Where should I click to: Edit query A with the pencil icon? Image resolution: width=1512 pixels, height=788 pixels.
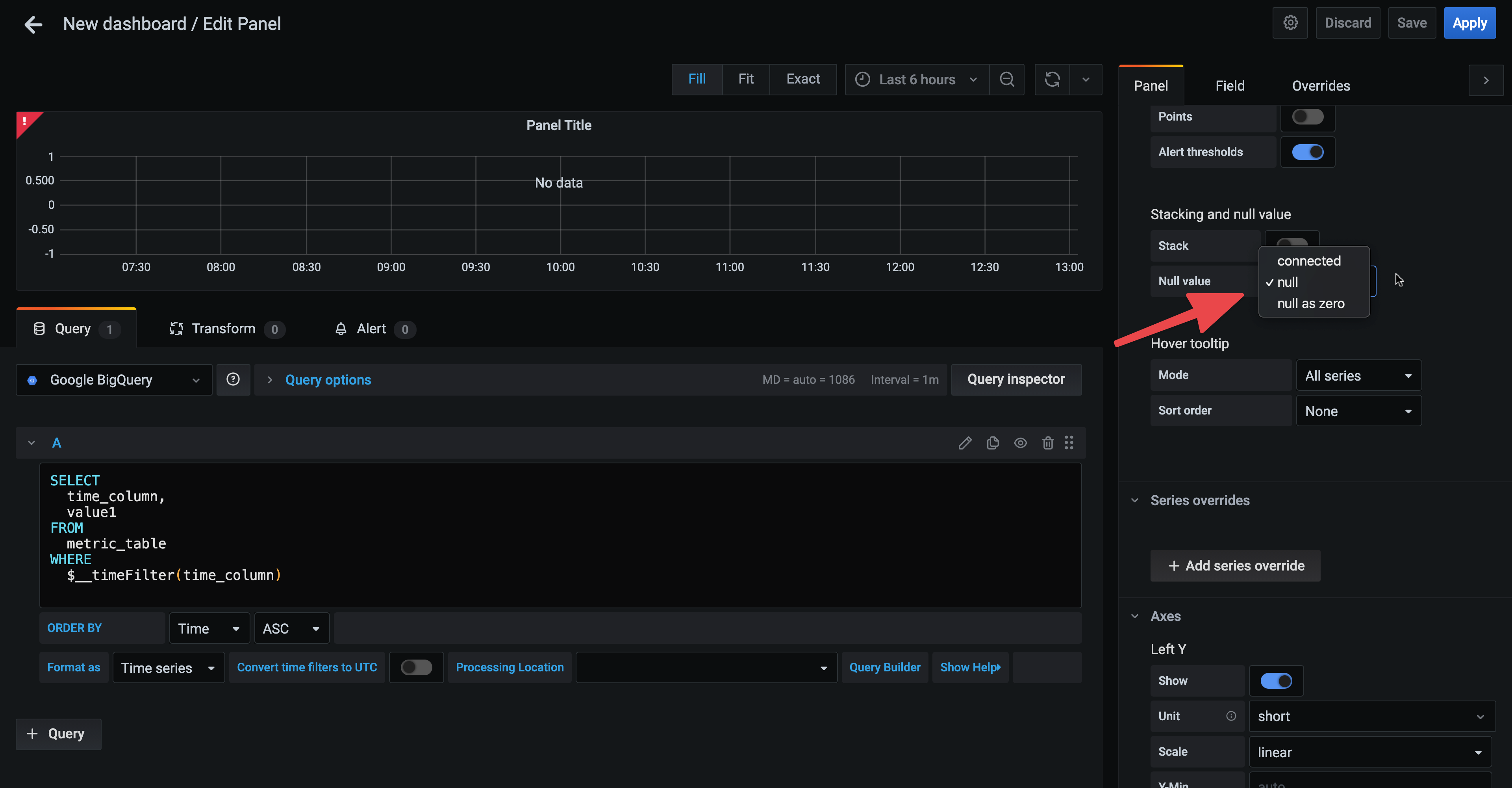point(965,443)
